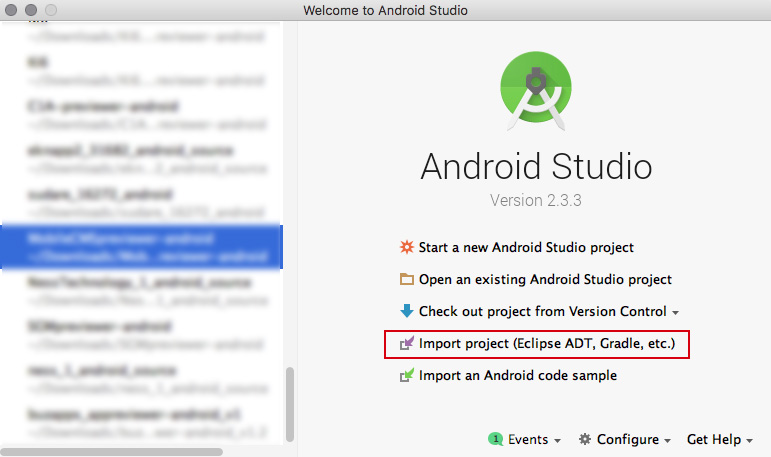Click the green Events notification badge
Viewport: 771px width, 457px height.
point(494,439)
